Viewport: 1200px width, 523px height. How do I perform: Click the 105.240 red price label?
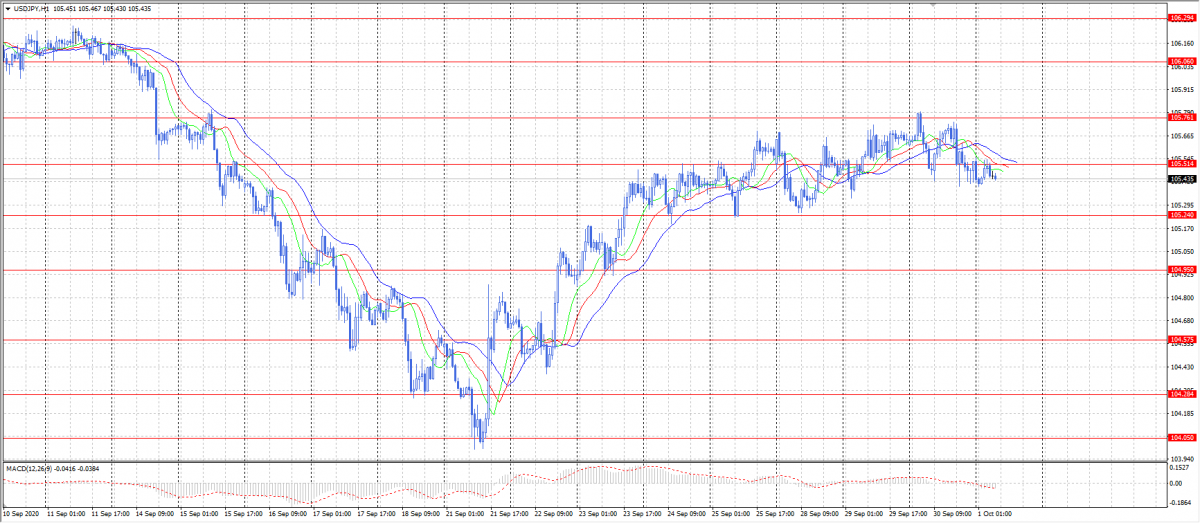1182,215
